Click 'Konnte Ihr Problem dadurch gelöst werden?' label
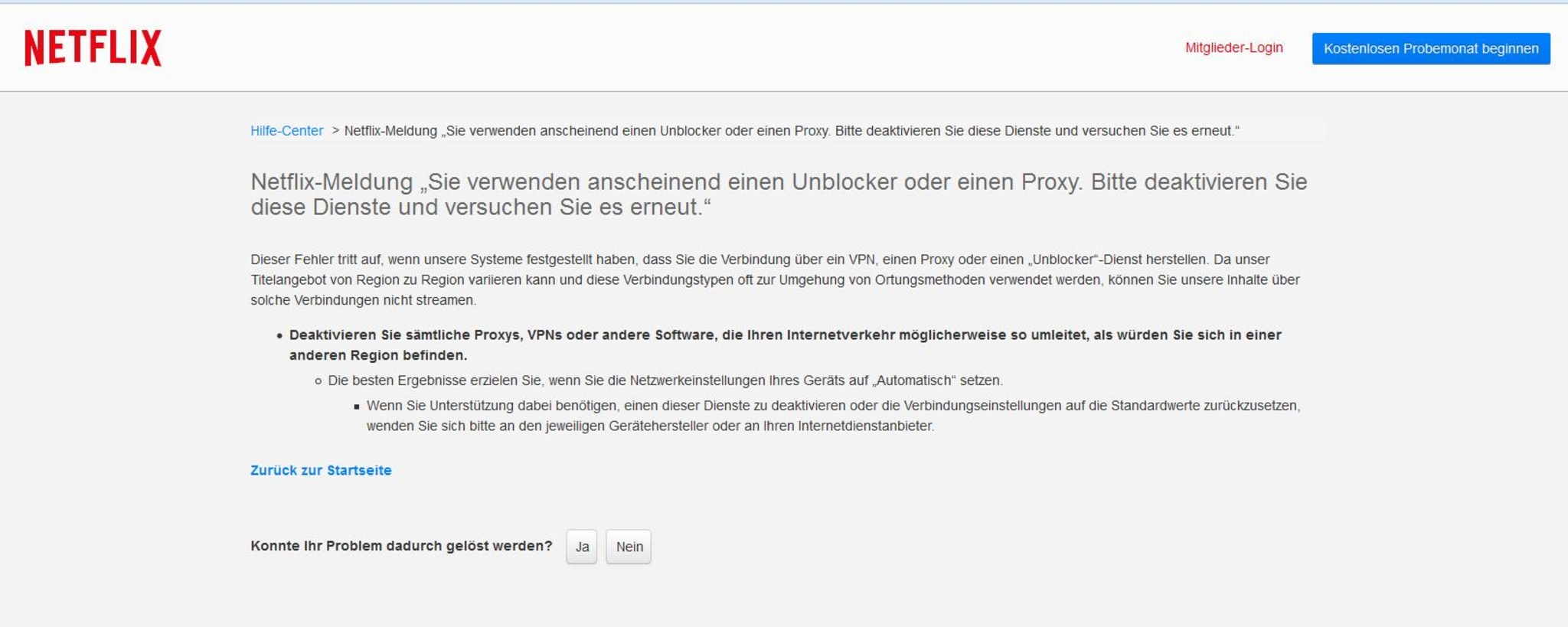This screenshot has width=1568, height=627. [401, 546]
